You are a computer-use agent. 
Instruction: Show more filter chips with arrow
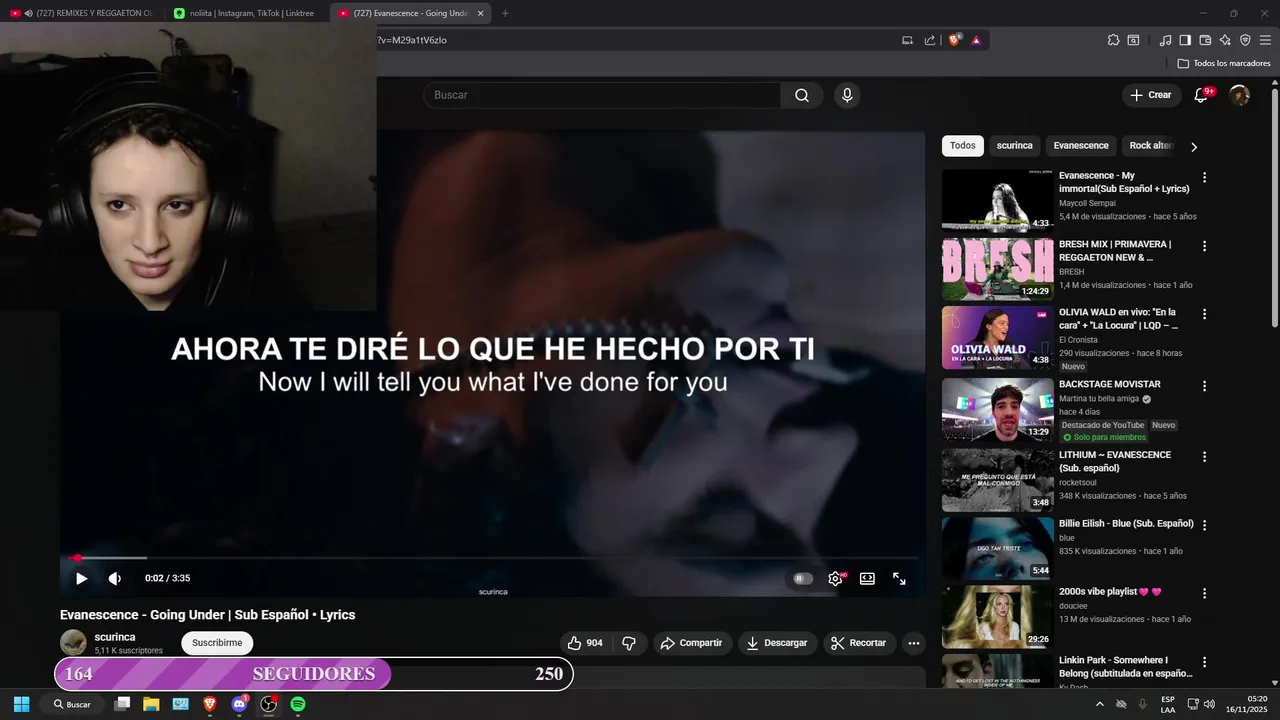pos(1193,147)
